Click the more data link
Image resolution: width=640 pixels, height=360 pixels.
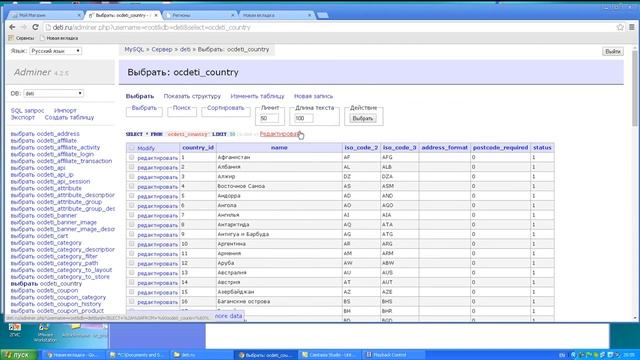(229, 316)
